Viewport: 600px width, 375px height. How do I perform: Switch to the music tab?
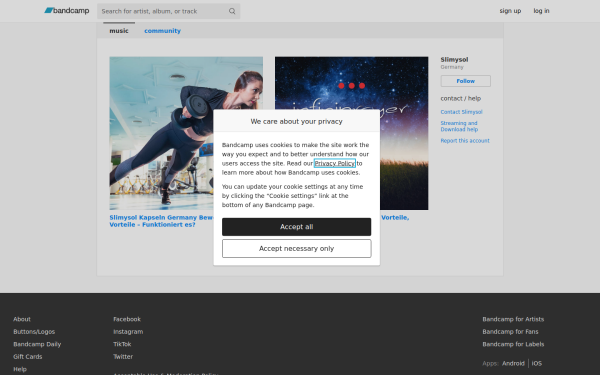click(x=119, y=31)
